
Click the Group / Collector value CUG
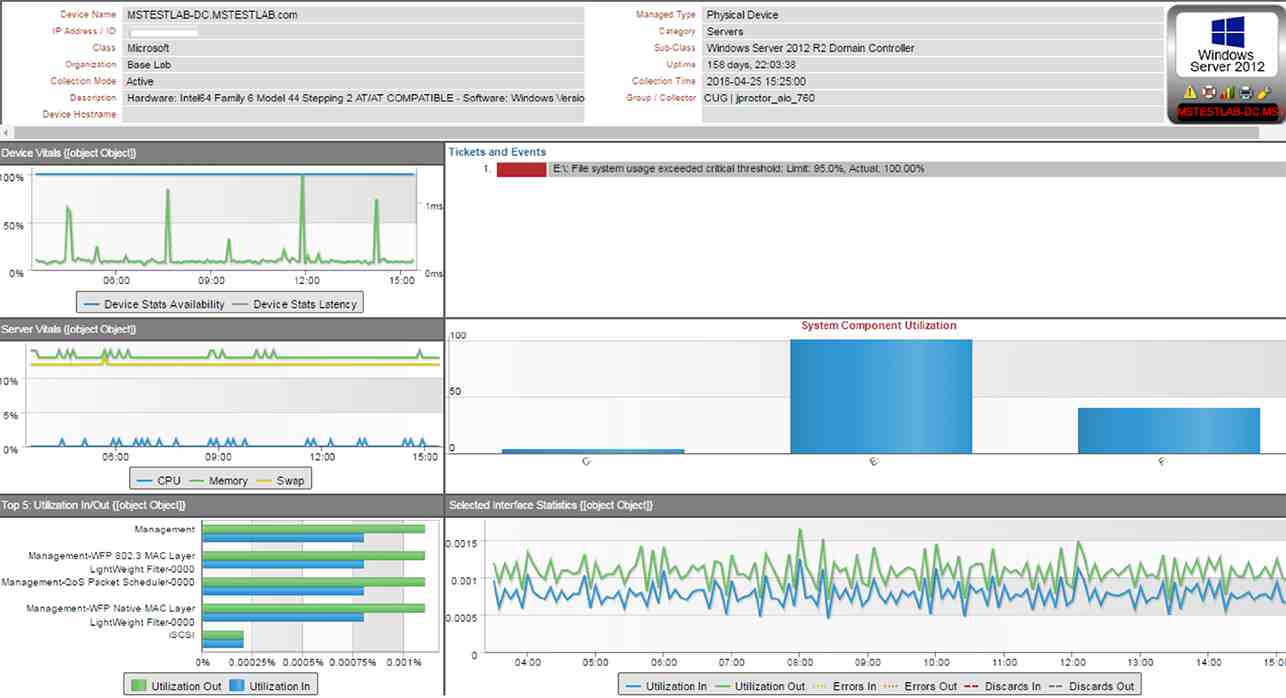coord(932,98)
